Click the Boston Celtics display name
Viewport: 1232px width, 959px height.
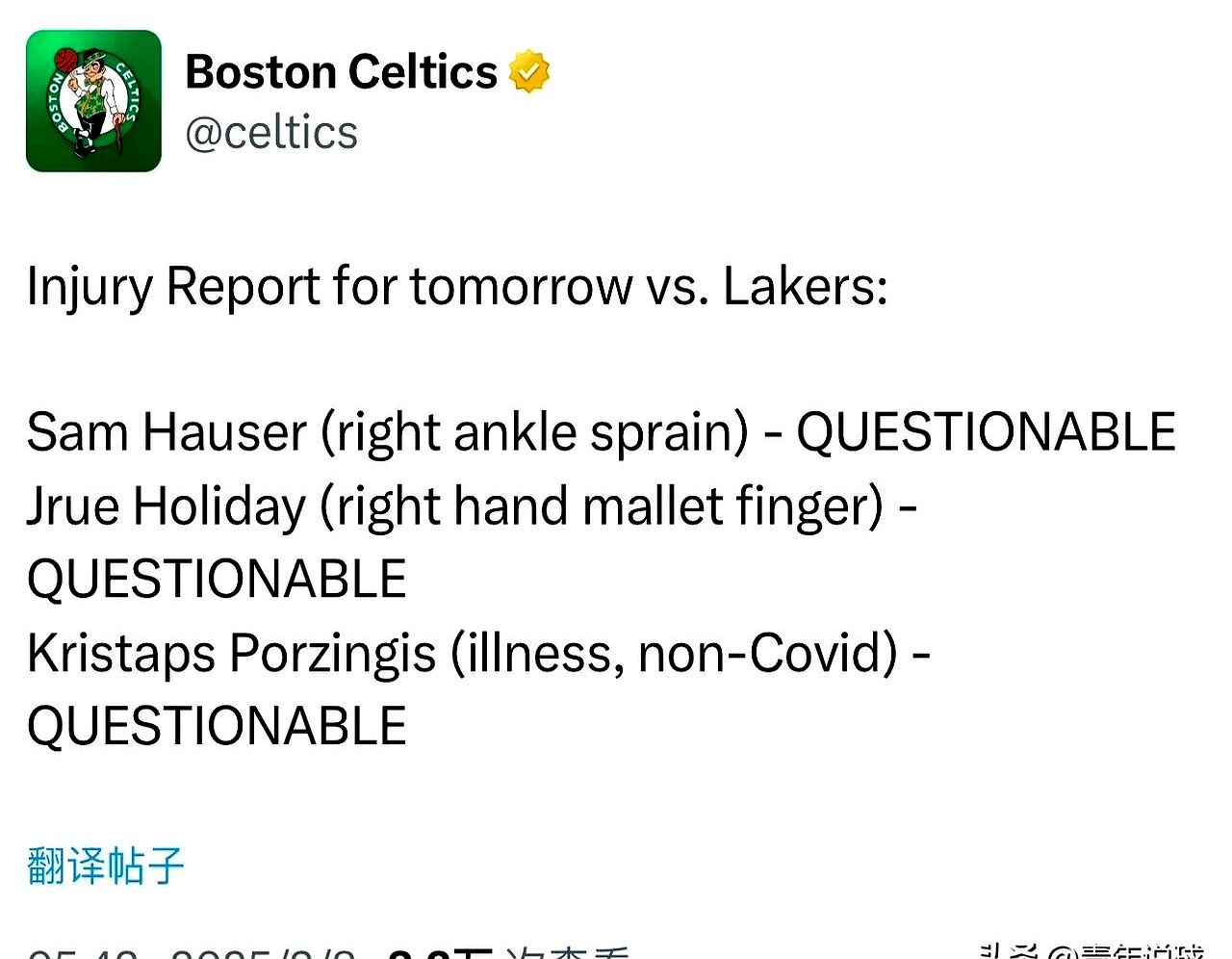pyautogui.click(x=341, y=70)
